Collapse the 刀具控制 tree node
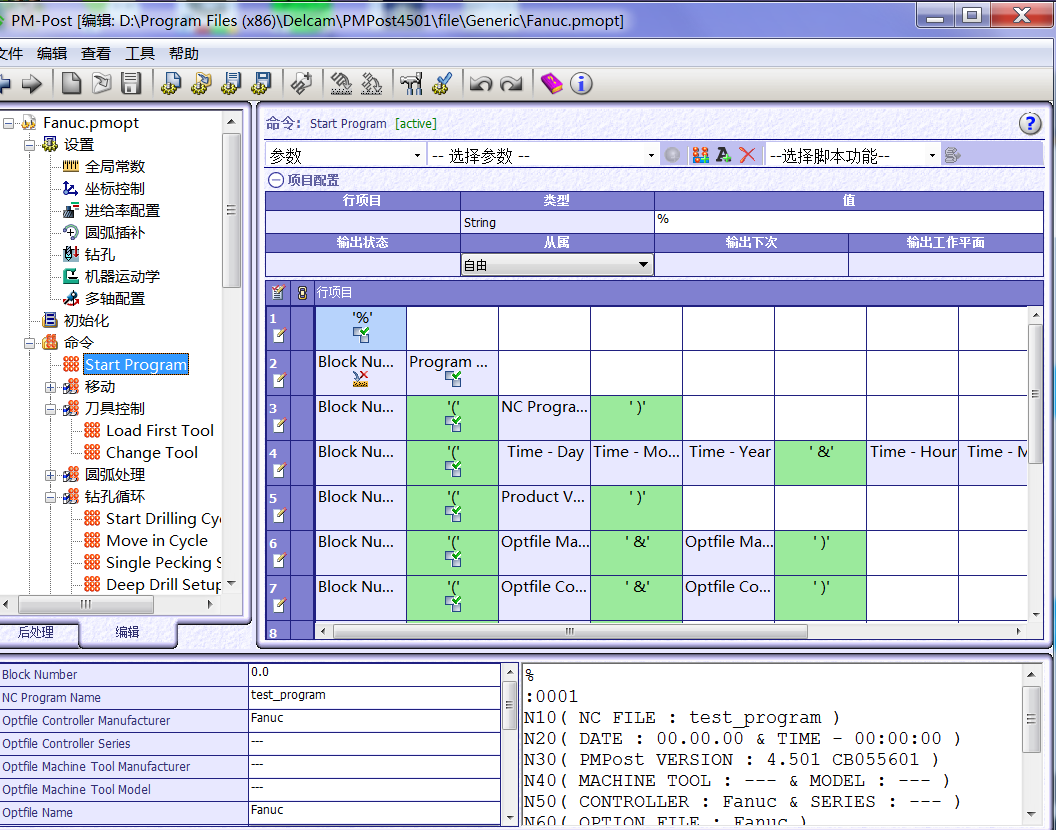1056x830 pixels. (51, 409)
